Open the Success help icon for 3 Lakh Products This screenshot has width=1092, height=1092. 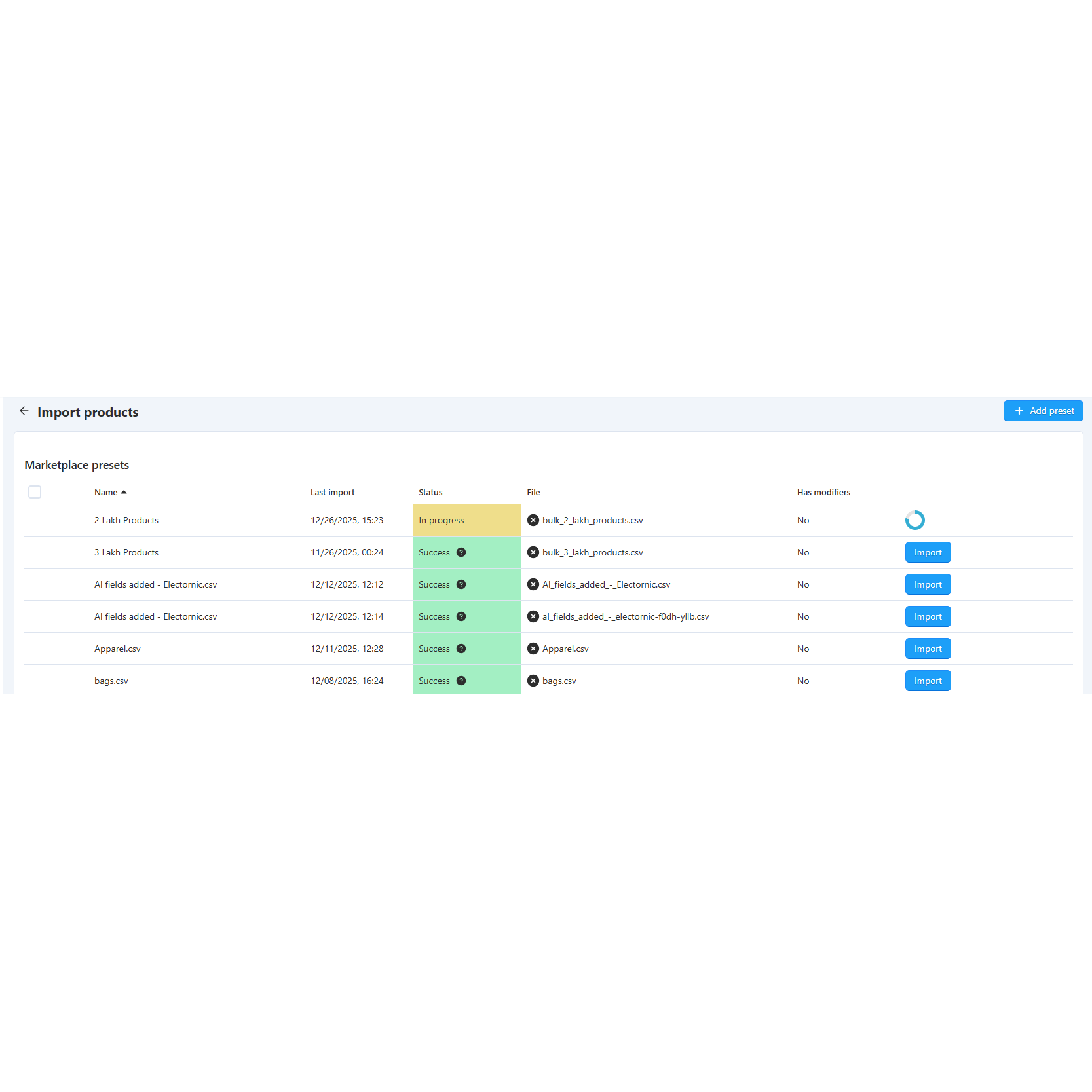coord(461,552)
